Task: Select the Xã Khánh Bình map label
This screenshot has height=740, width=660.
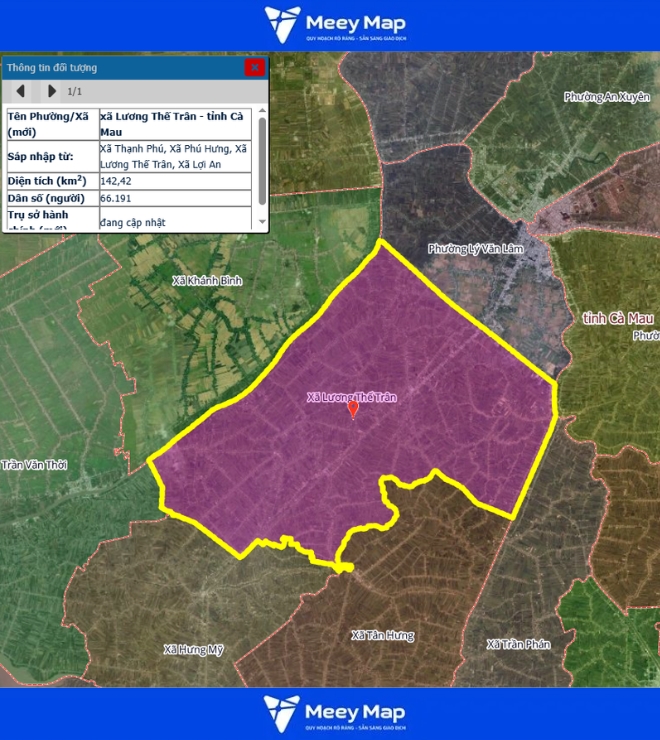Action: click(x=207, y=279)
